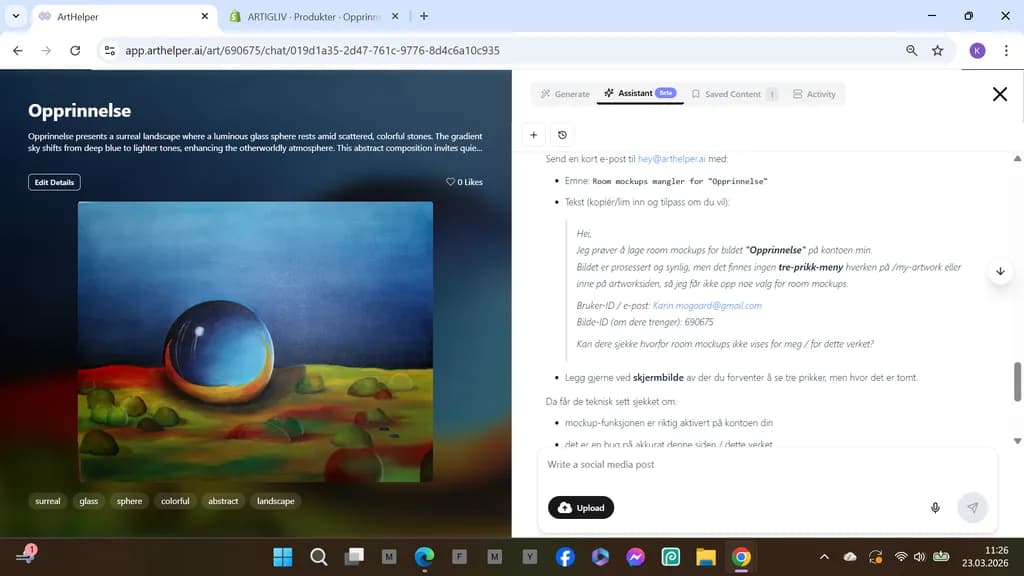Screen dimensions: 1024x576
Task: Open Microsoft Edge from taskbar
Action: coord(424,557)
